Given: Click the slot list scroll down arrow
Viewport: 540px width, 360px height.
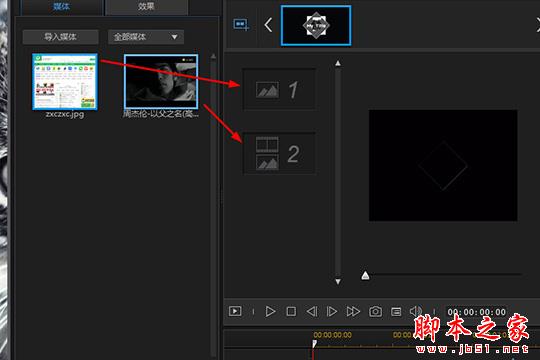Looking at the screenshot, I should click(338, 281).
